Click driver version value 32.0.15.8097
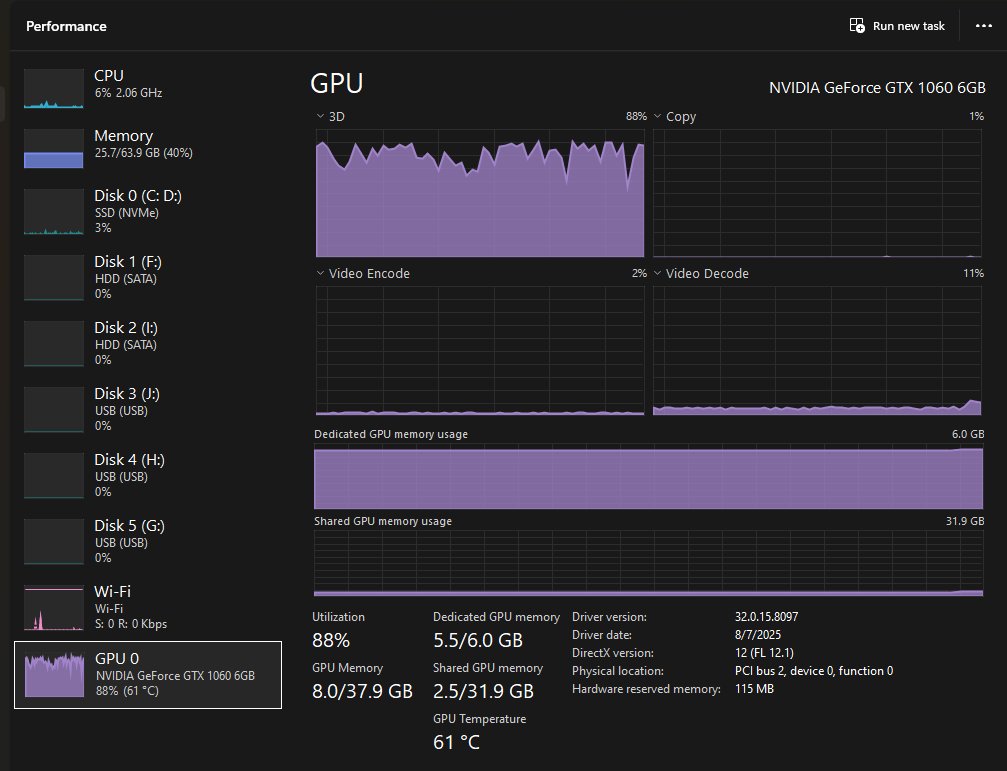This screenshot has height=771, width=1007. (x=766, y=617)
